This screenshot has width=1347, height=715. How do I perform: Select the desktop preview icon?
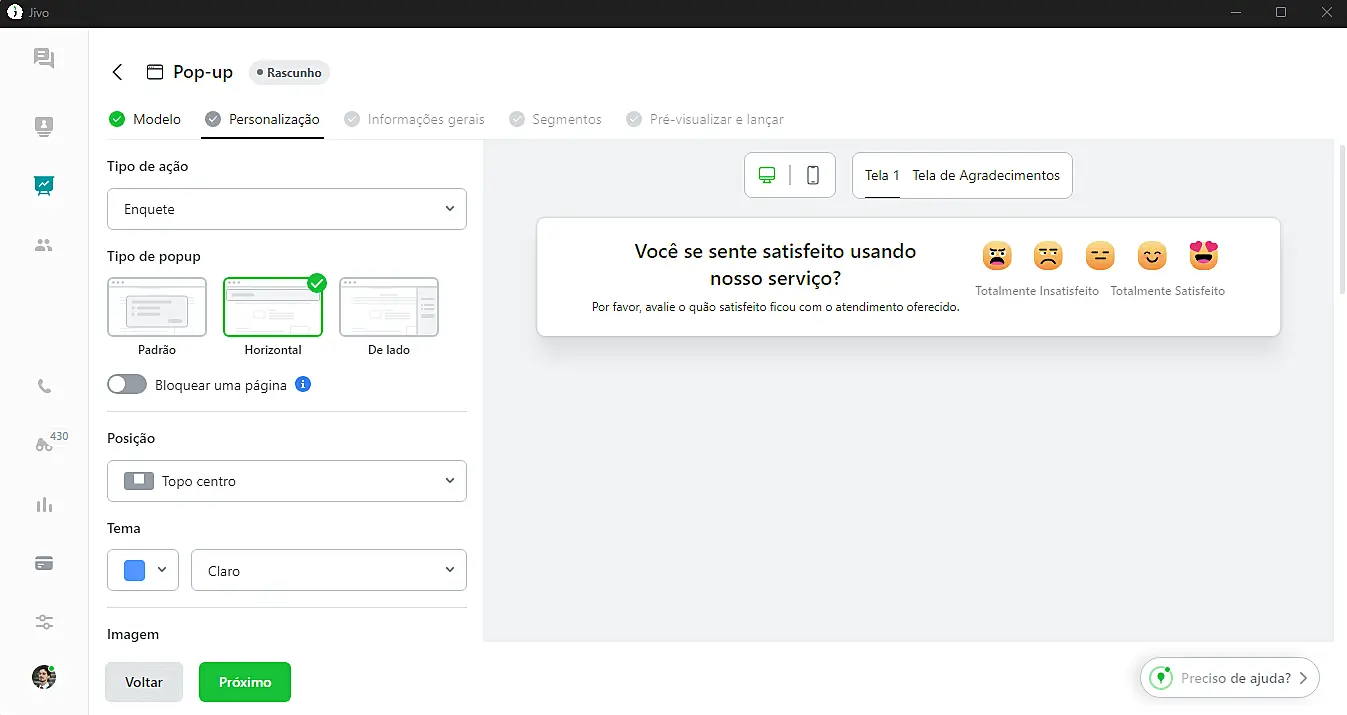(x=769, y=174)
